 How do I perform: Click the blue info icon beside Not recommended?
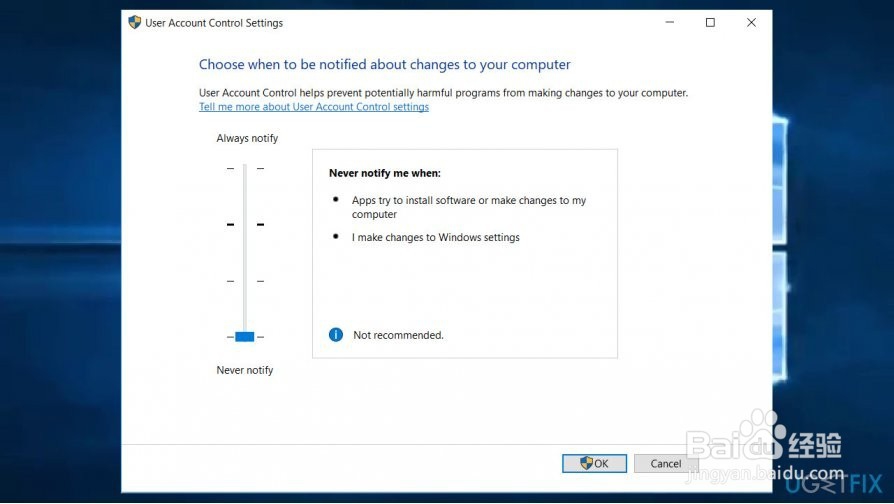coord(336,335)
